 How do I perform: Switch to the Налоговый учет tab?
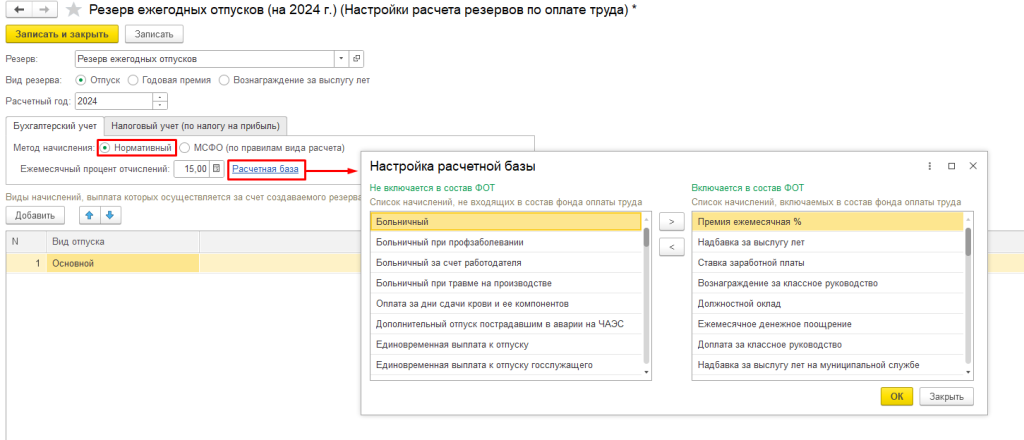pyautogui.click(x=197, y=125)
